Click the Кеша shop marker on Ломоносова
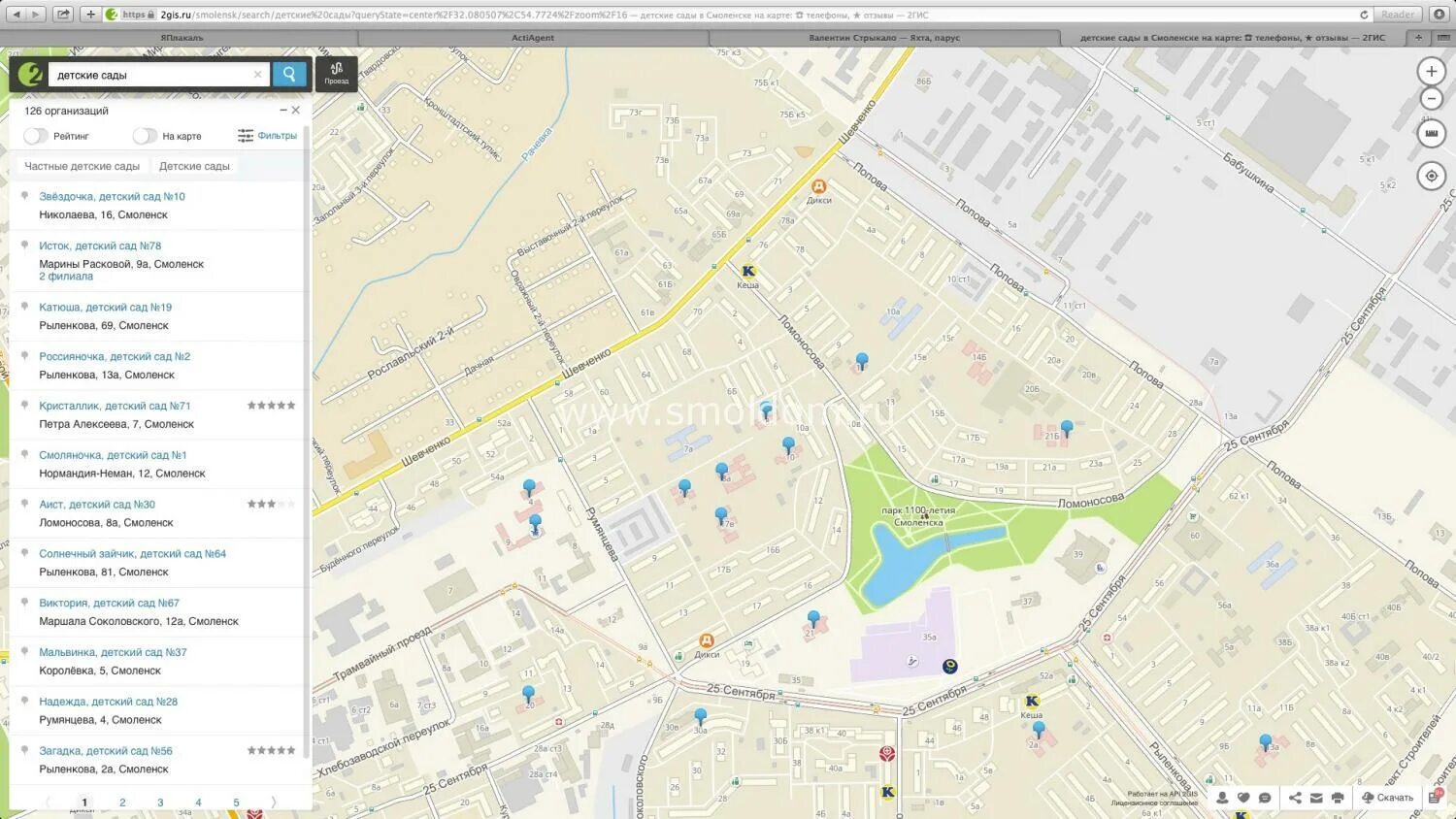The width and height of the screenshot is (1456, 819). (x=747, y=272)
